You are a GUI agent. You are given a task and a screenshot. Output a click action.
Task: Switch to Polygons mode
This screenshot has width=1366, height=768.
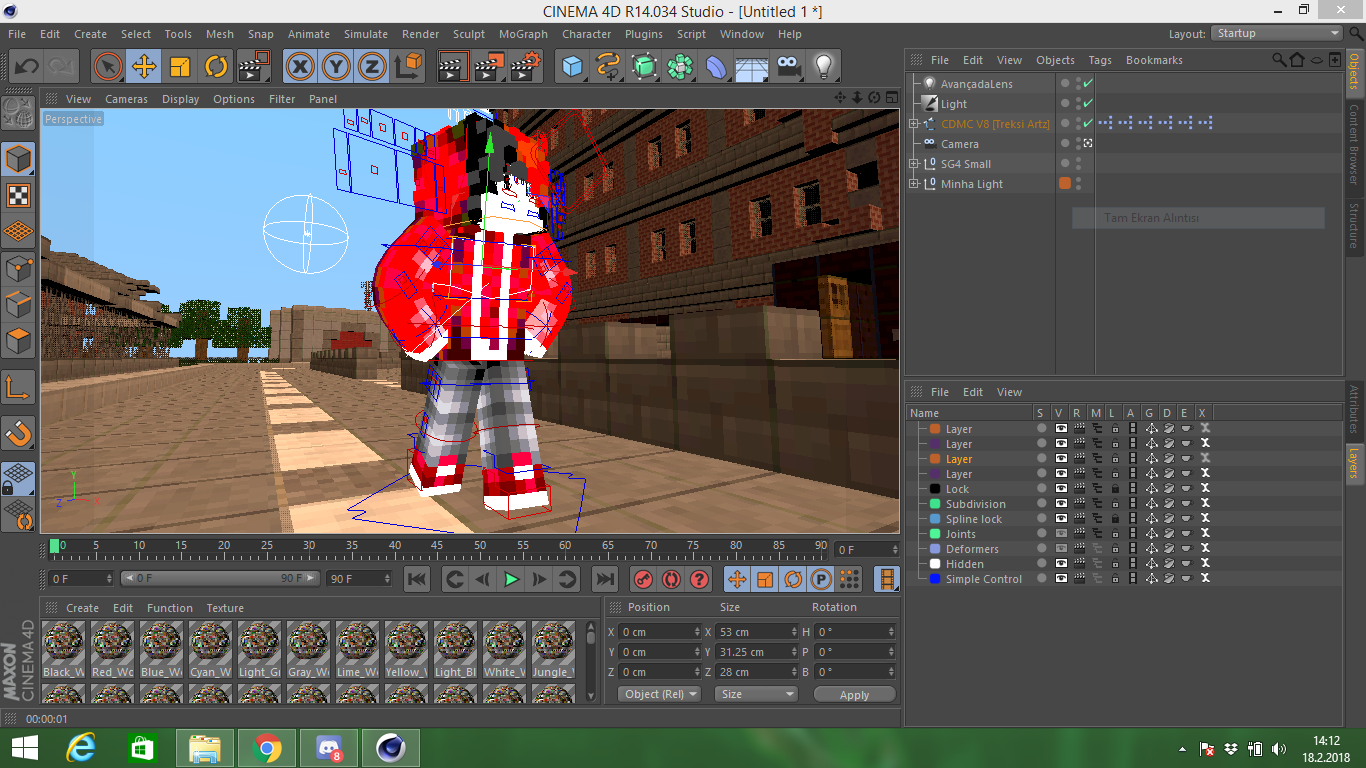point(19,340)
